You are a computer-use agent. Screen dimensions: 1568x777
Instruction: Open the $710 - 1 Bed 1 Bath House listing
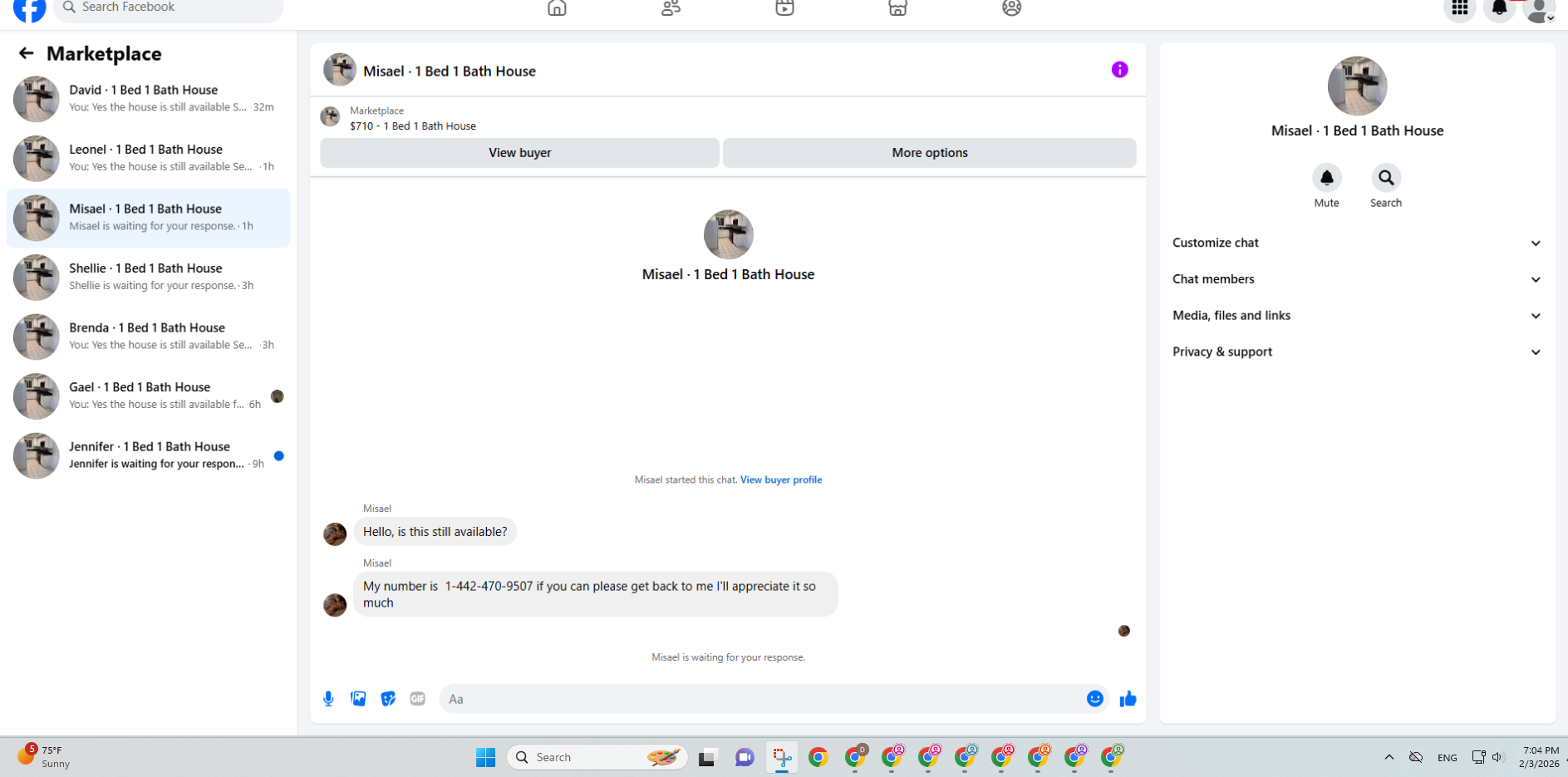[x=413, y=126]
